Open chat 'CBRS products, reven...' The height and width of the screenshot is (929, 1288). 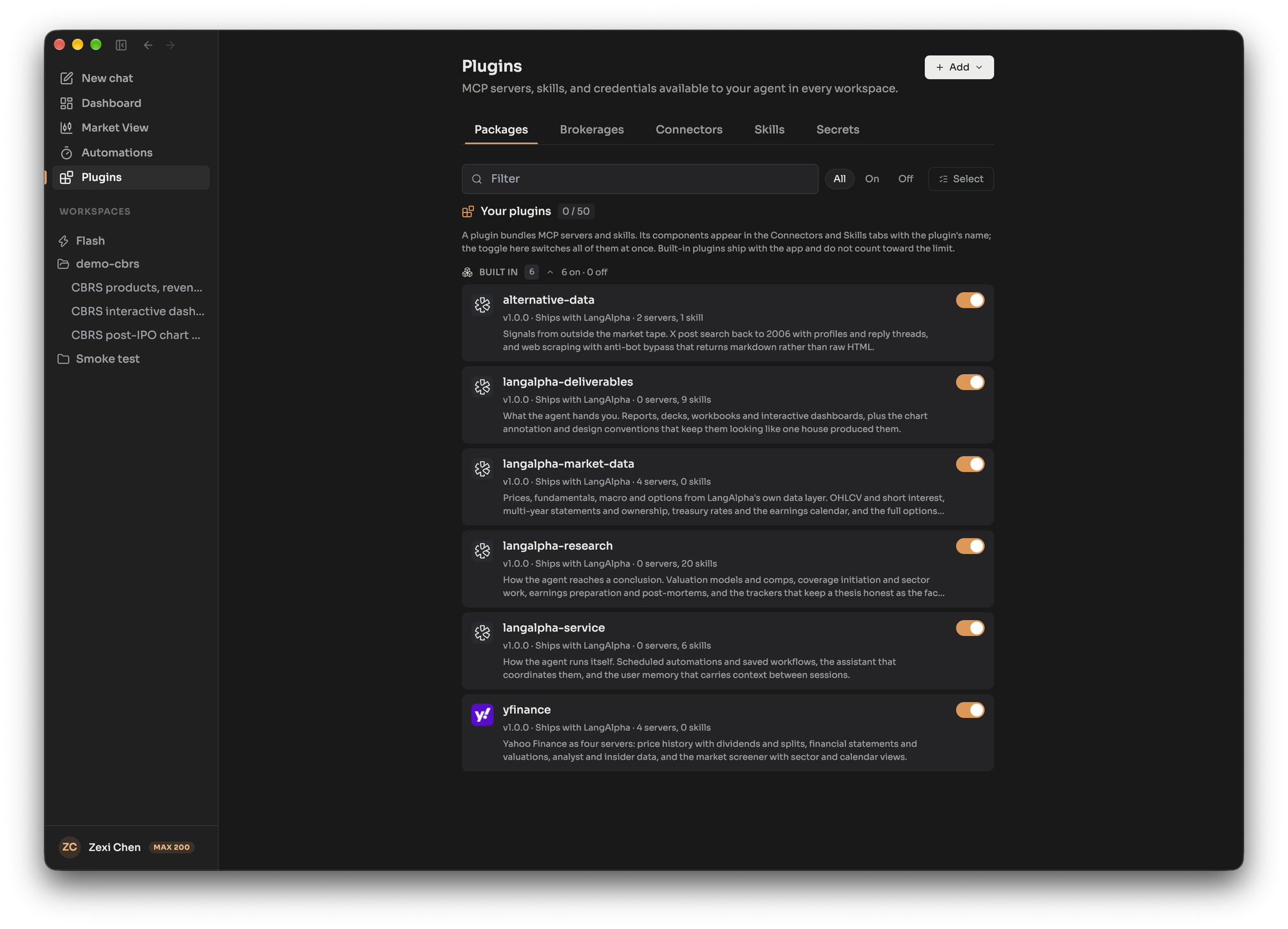pos(137,288)
